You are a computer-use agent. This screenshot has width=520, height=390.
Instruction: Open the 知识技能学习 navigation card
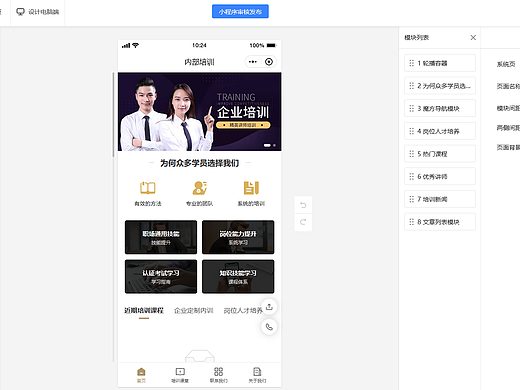238,277
